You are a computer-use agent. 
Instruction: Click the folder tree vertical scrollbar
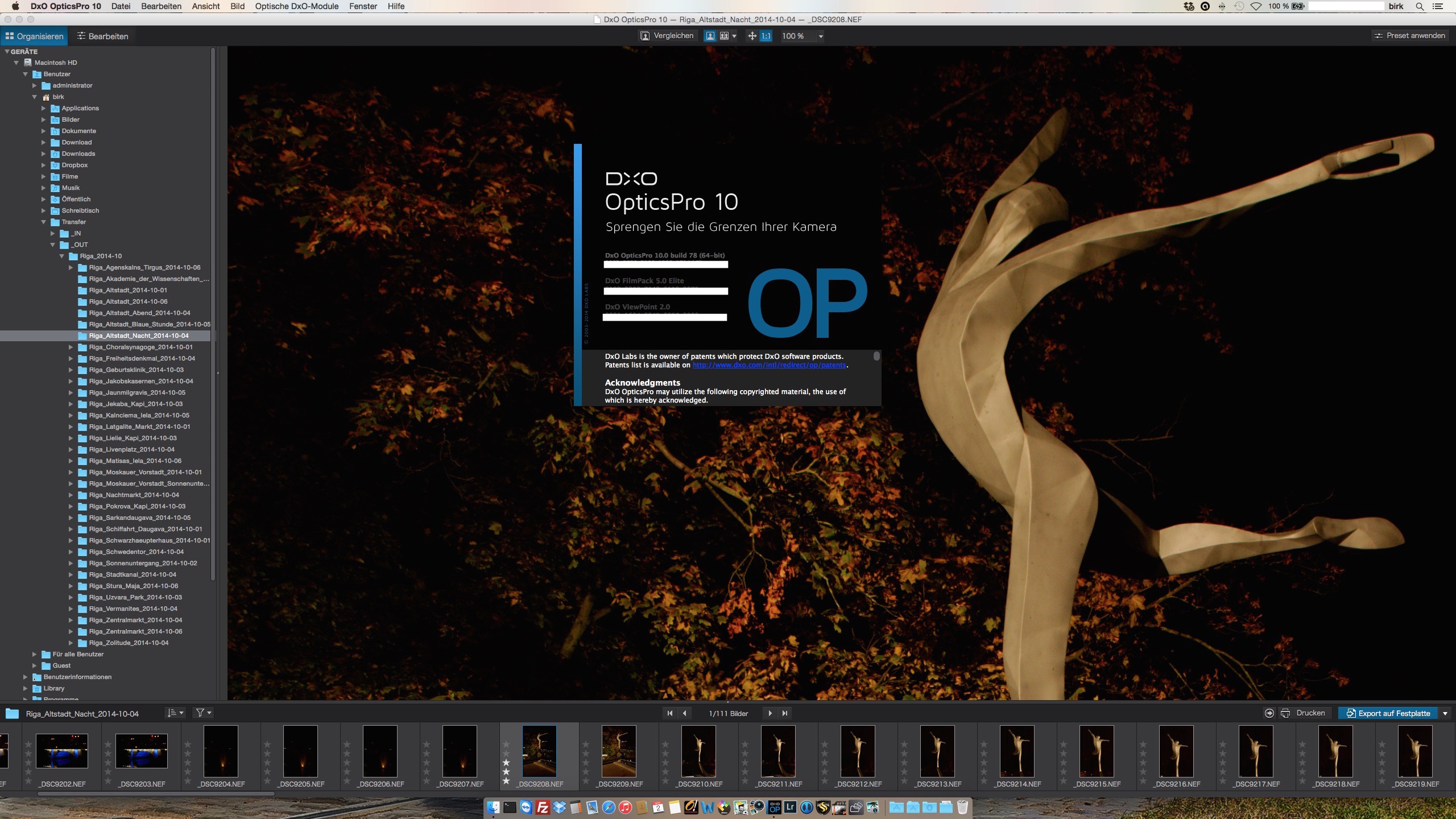point(213,313)
